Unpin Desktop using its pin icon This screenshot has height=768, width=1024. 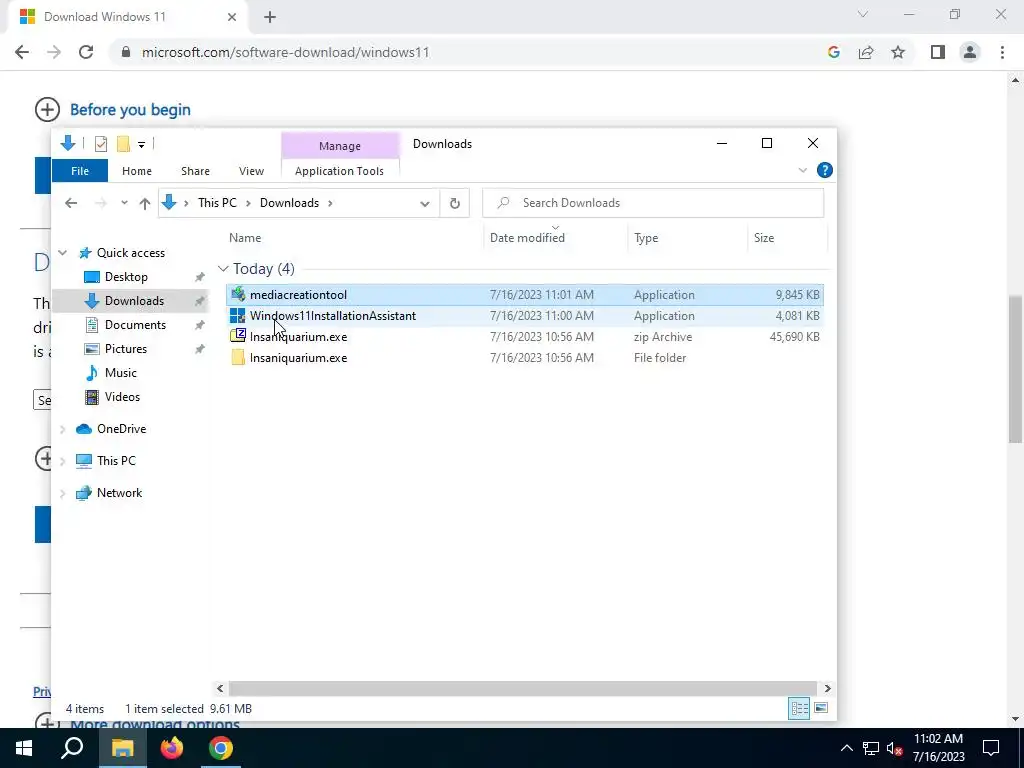pyautogui.click(x=200, y=277)
